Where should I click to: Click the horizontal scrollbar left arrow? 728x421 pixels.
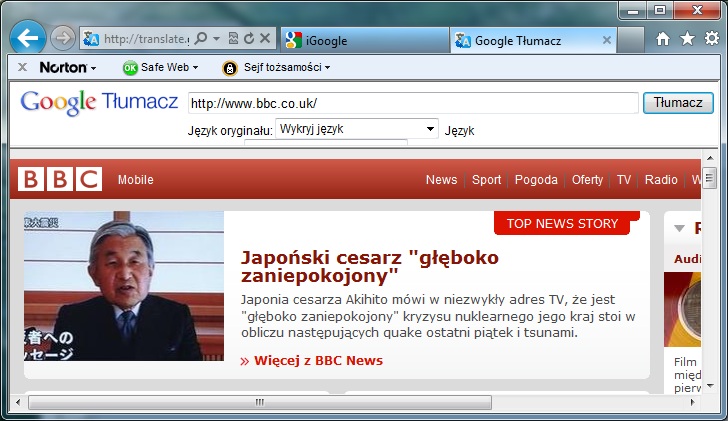[18, 402]
